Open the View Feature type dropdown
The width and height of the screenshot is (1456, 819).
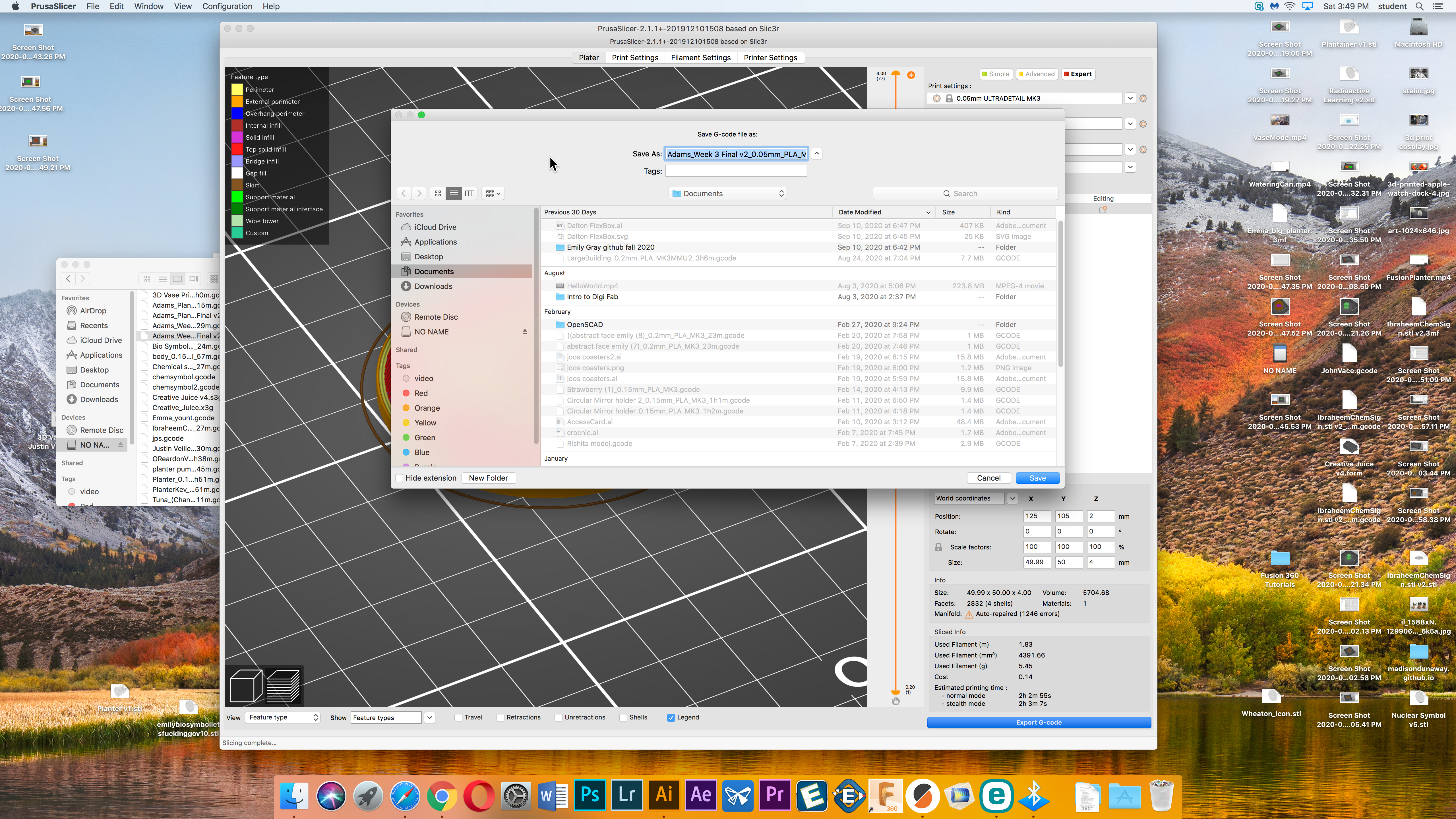point(283,718)
